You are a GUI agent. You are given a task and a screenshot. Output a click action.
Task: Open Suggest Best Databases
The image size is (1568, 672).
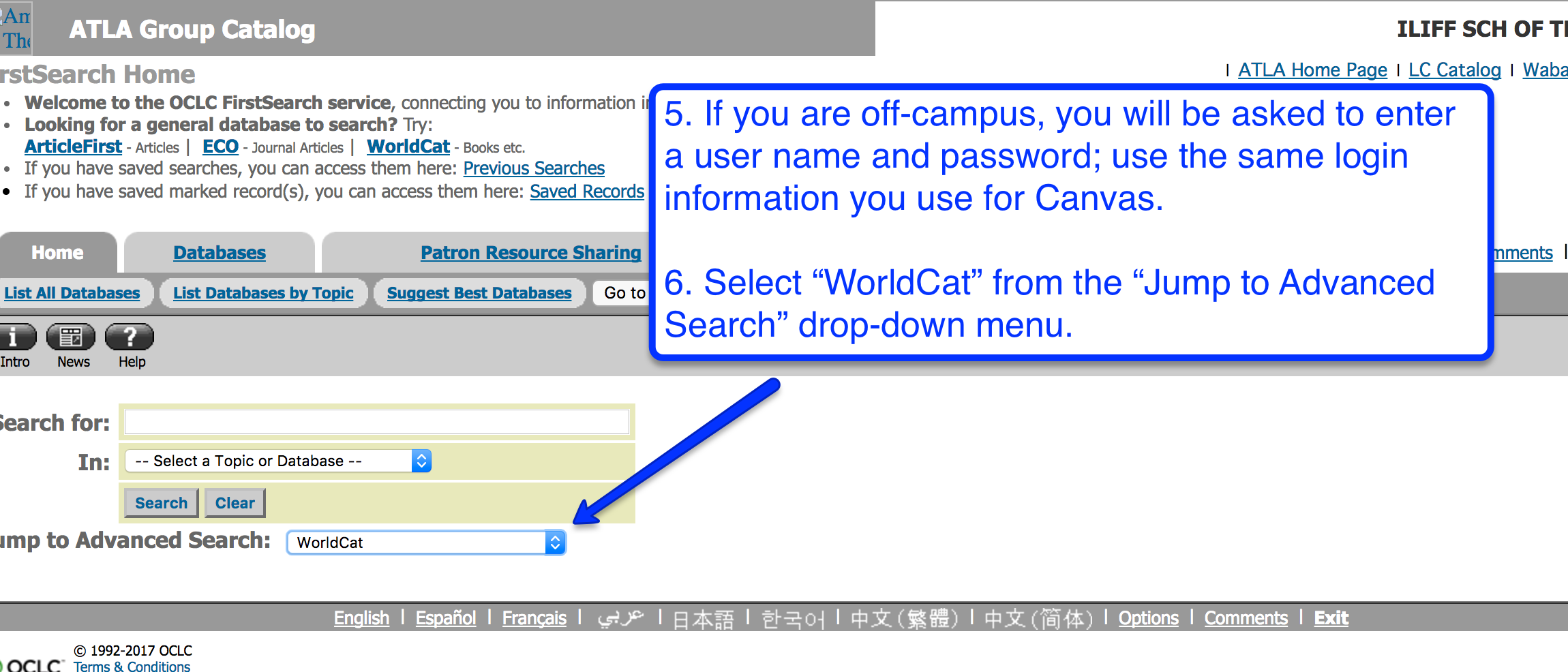pos(479,293)
